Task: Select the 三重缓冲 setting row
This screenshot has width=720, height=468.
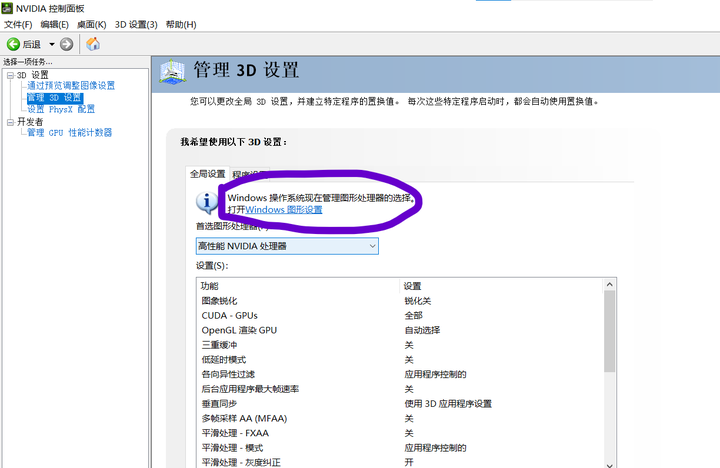Action: (x=399, y=345)
